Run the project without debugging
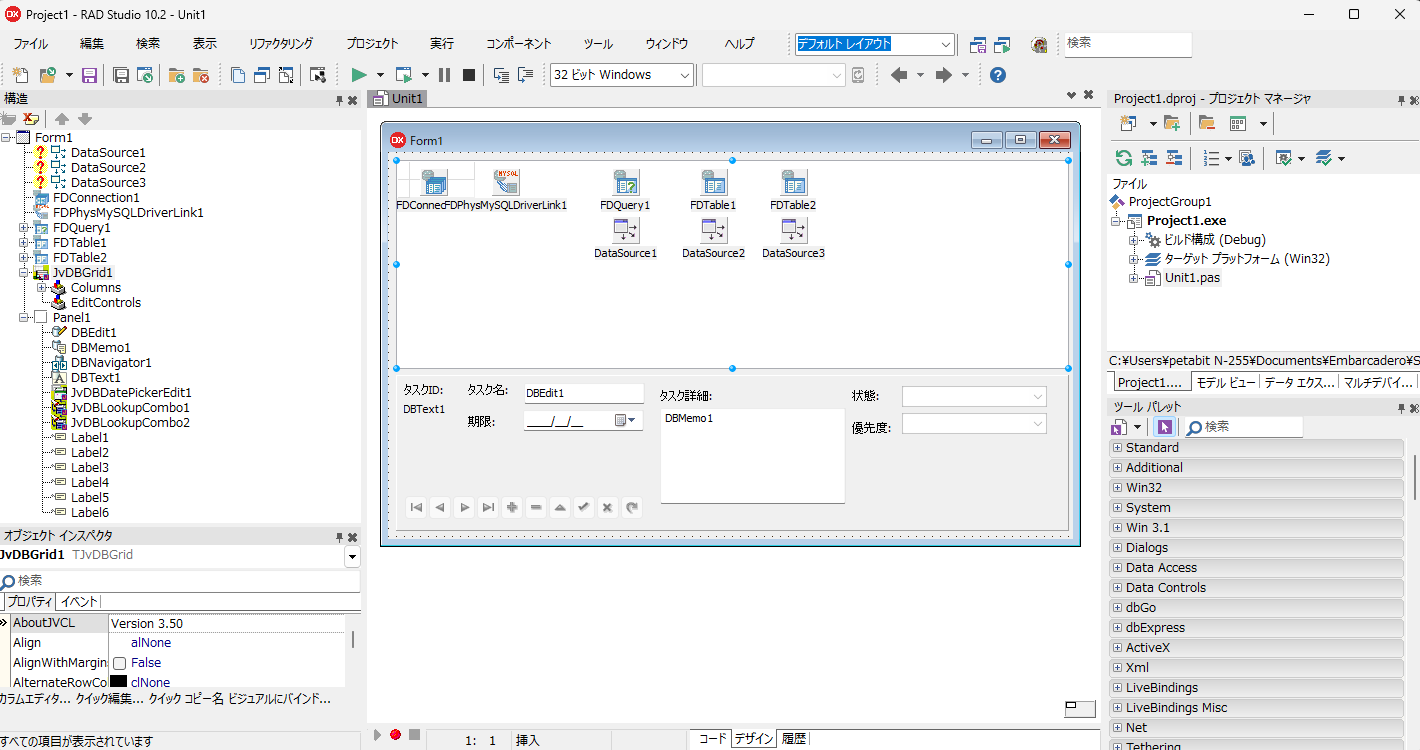The height and width of the screenshot is (750, 1420). tap(406, 75)
